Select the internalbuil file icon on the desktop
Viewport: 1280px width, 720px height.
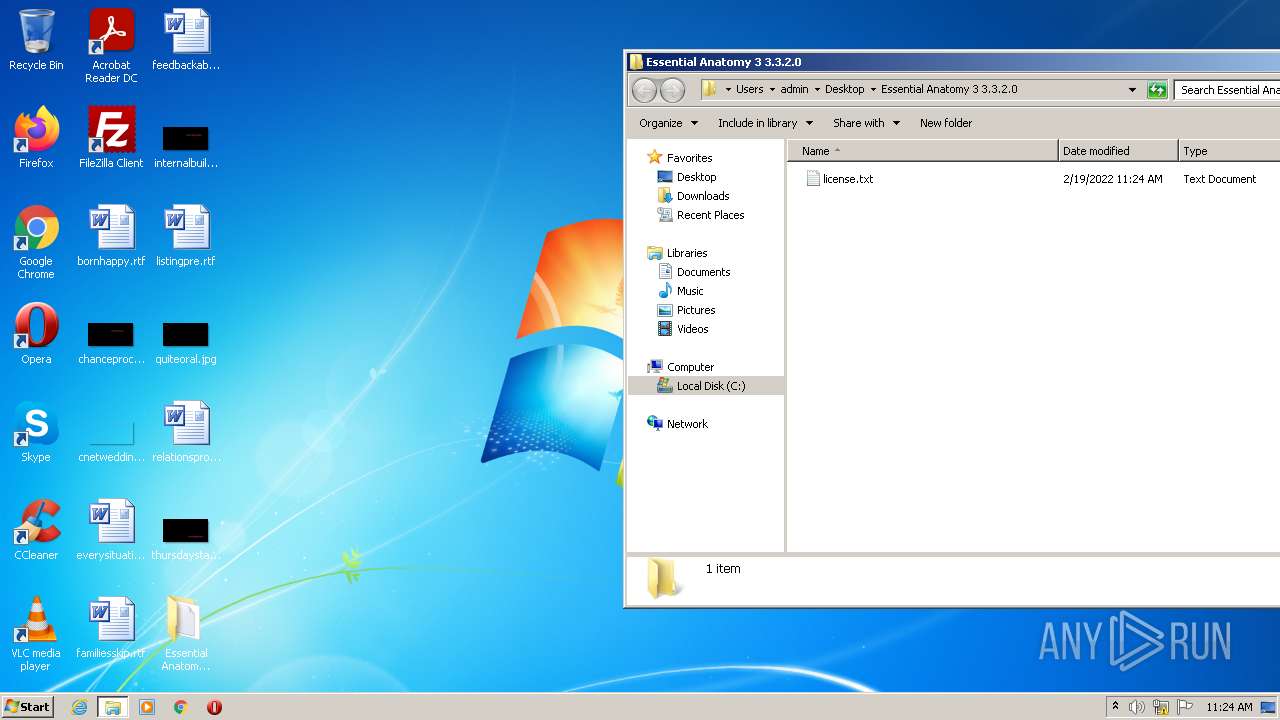click(x=186, y=146)
